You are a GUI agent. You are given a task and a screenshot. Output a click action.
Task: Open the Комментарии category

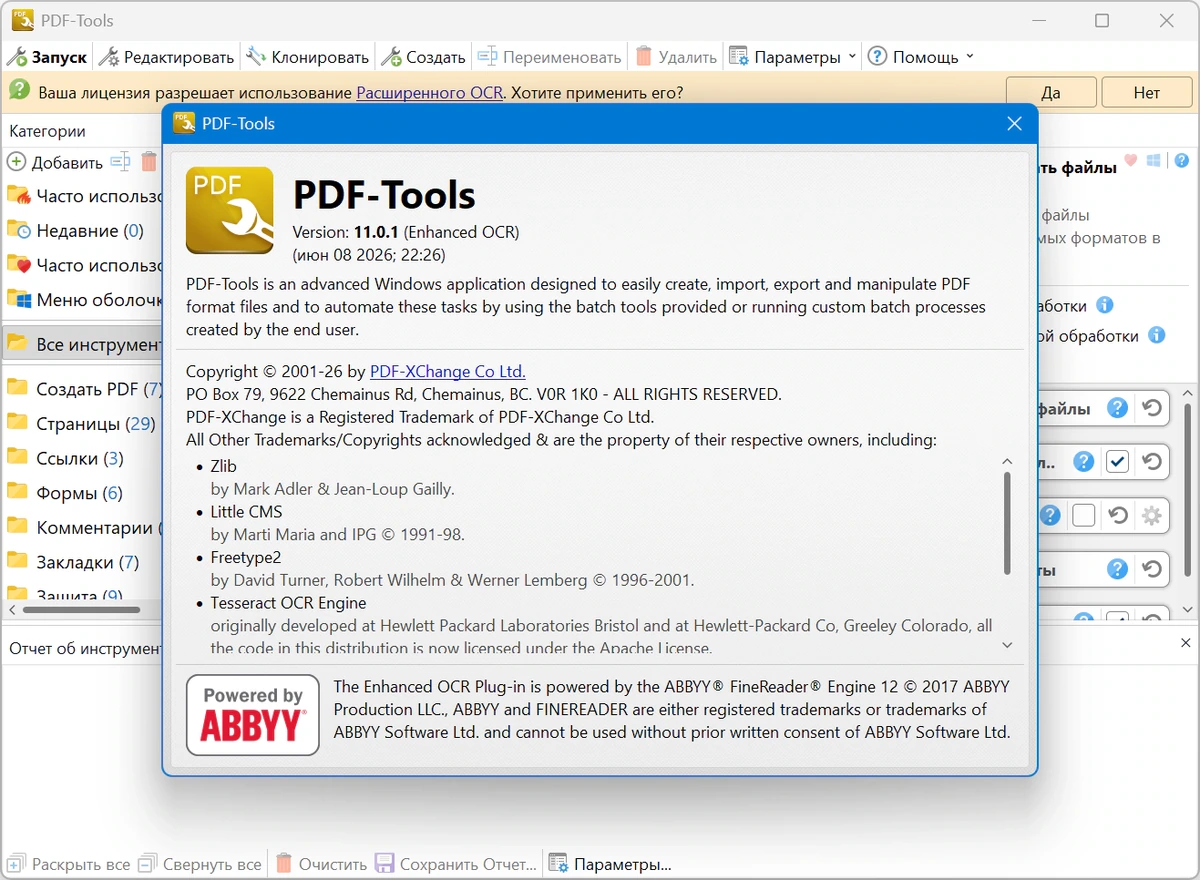tap(83, 527)
